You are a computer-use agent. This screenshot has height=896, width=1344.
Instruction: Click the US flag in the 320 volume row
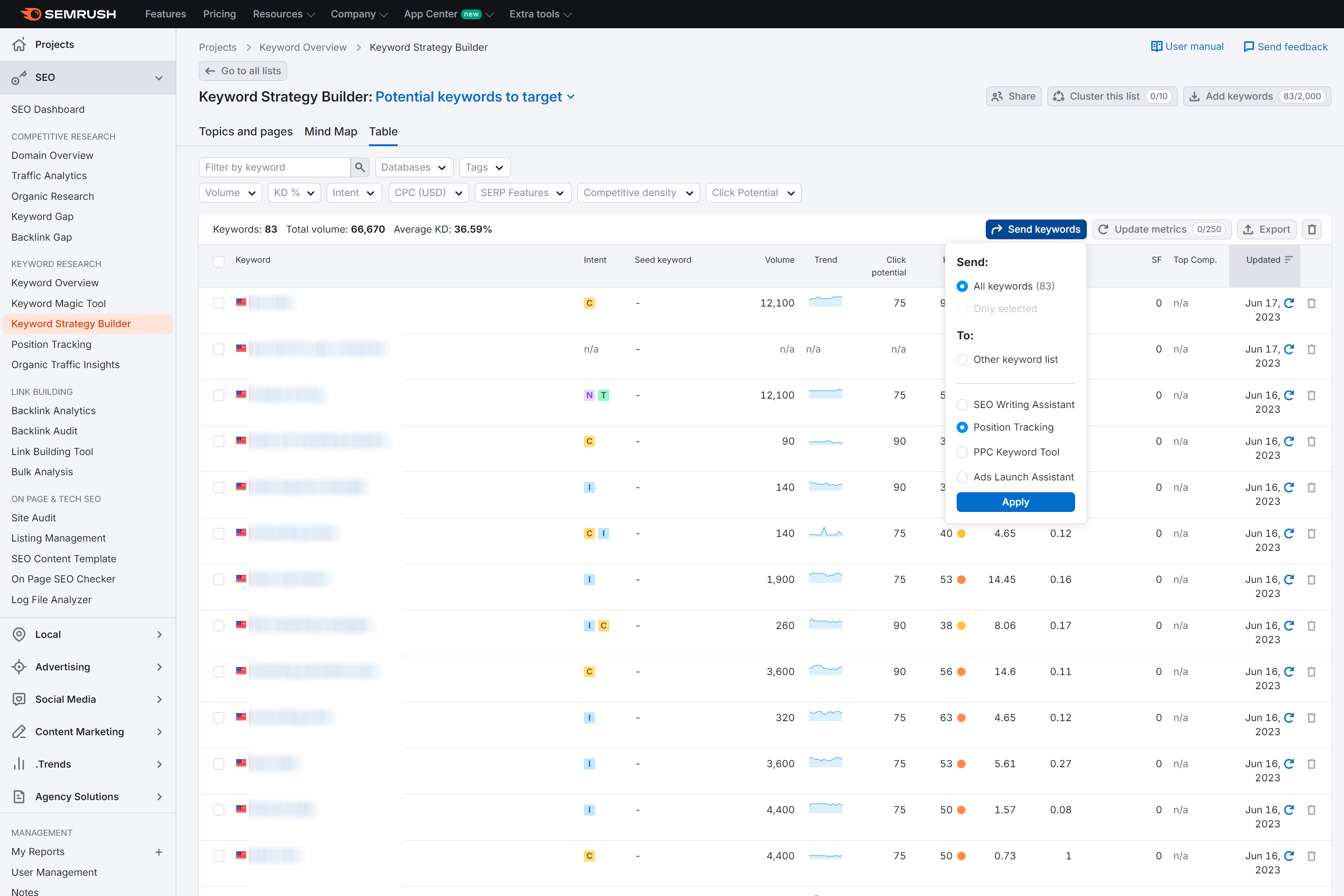[241, 716]
